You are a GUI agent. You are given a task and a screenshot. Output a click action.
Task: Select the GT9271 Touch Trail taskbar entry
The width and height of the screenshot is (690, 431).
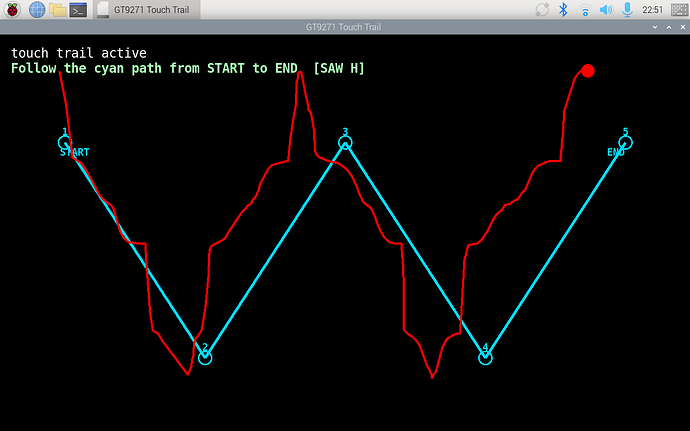[x=147, y=10]
